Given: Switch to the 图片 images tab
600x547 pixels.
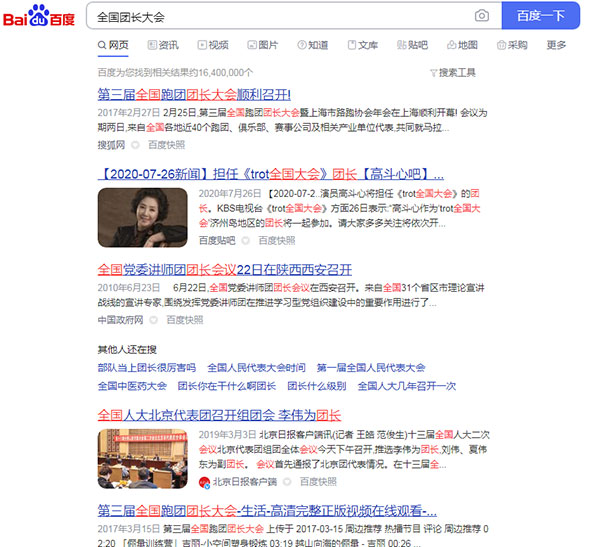Looking at the screenshot, I should [x=262, y=45].
